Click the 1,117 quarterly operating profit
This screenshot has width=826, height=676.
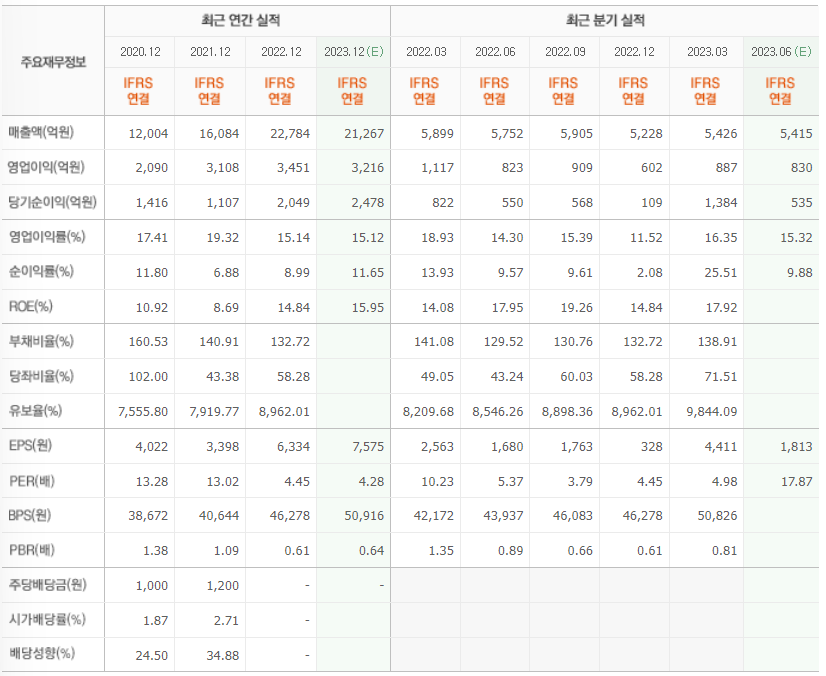[x=437, y=168]
